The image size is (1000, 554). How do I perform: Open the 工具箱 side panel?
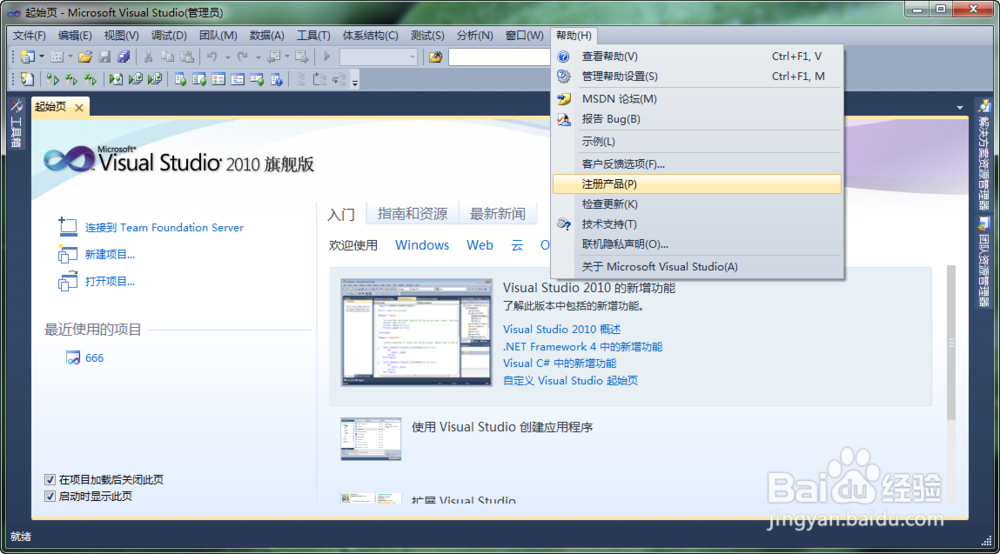(16, 124)
